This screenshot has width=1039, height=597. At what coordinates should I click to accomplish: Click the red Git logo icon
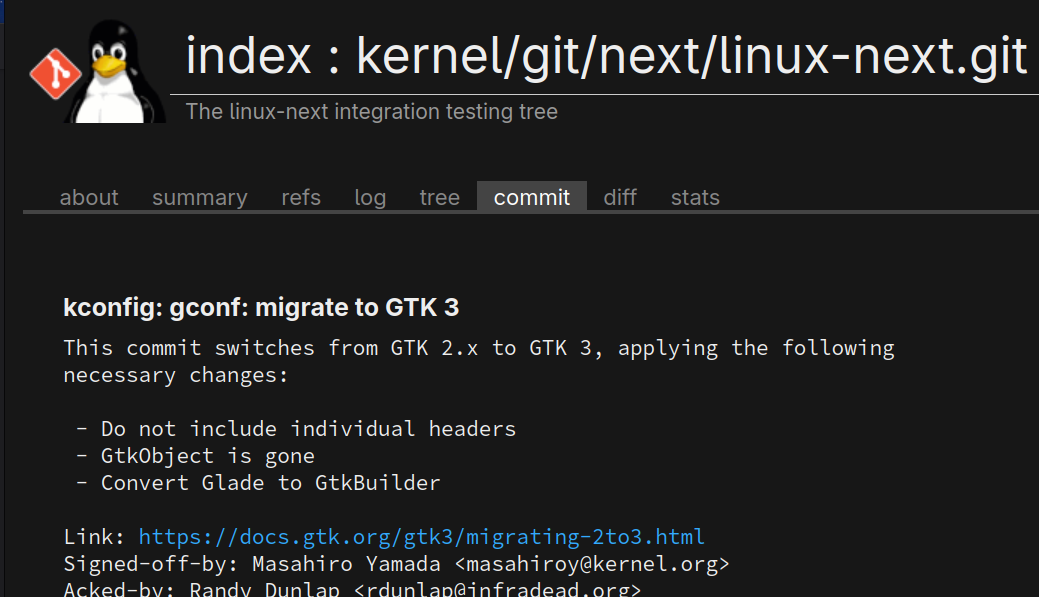(x=55, y=74)
